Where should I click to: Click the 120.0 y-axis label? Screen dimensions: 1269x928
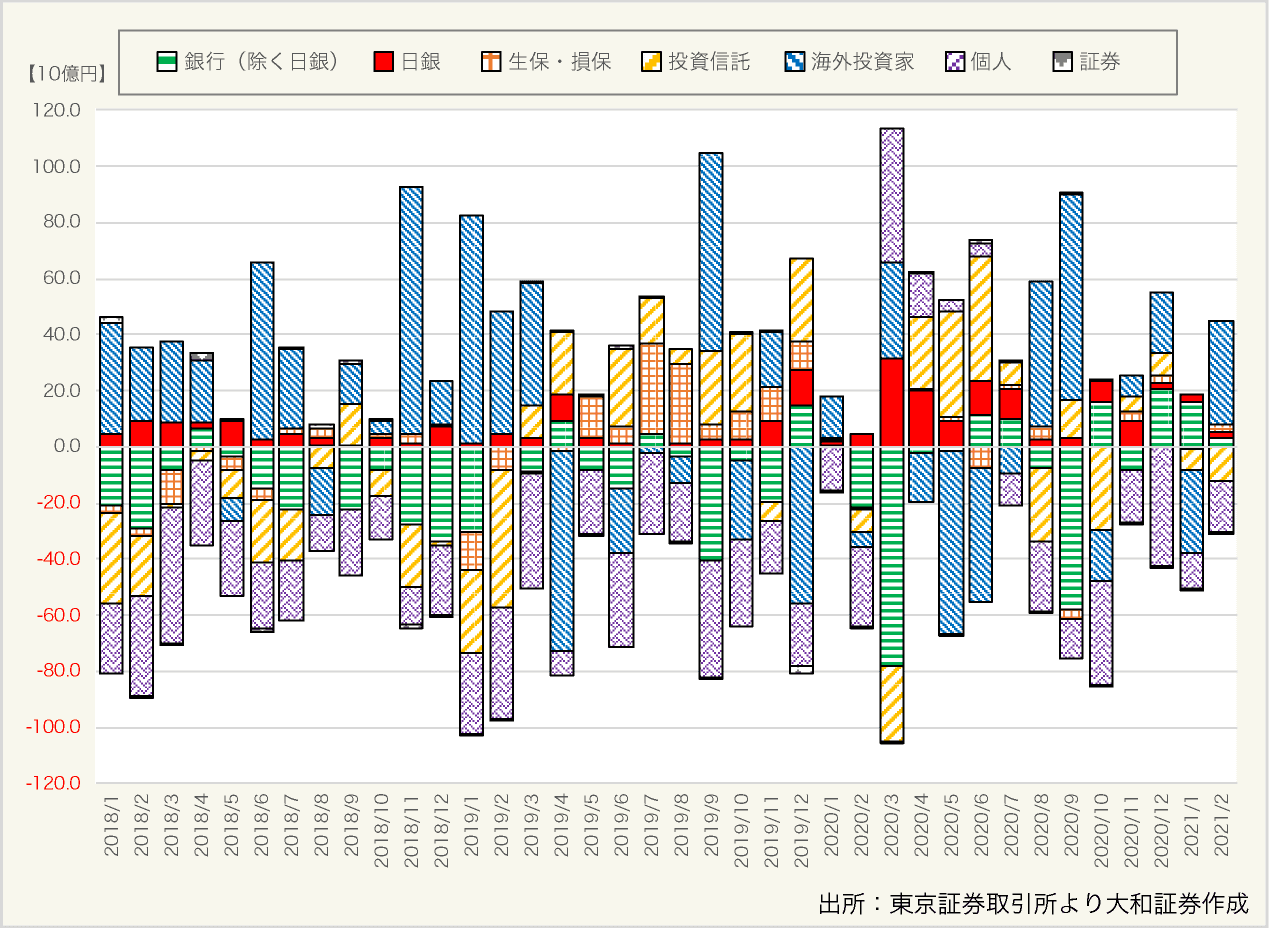point(60,110)
